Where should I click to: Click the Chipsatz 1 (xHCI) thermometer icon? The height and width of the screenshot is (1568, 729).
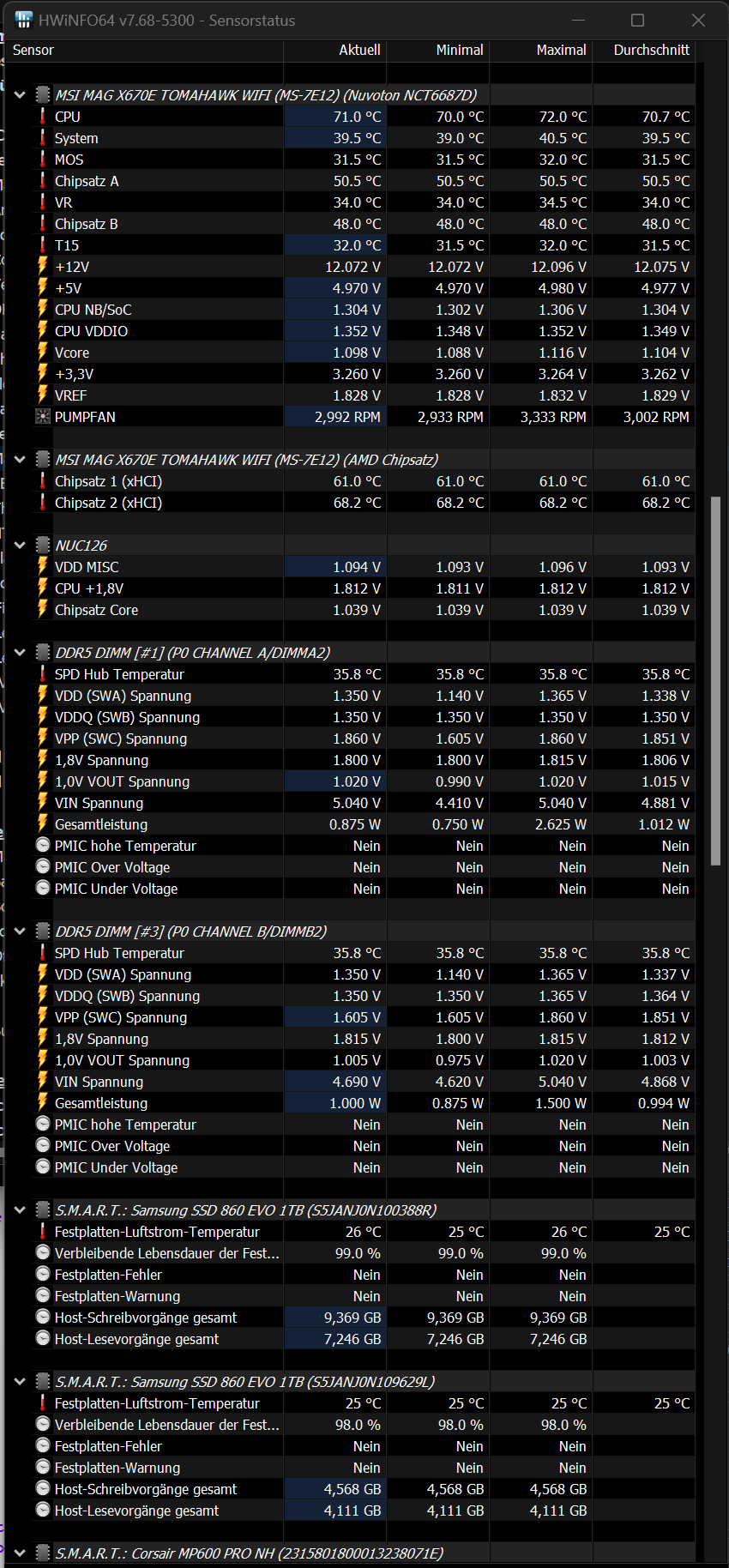pos(43,481)
